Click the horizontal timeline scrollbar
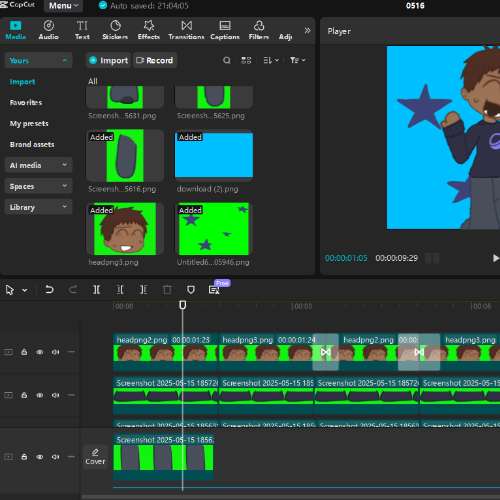The image size is (500, 500). [x=290, y=497]
